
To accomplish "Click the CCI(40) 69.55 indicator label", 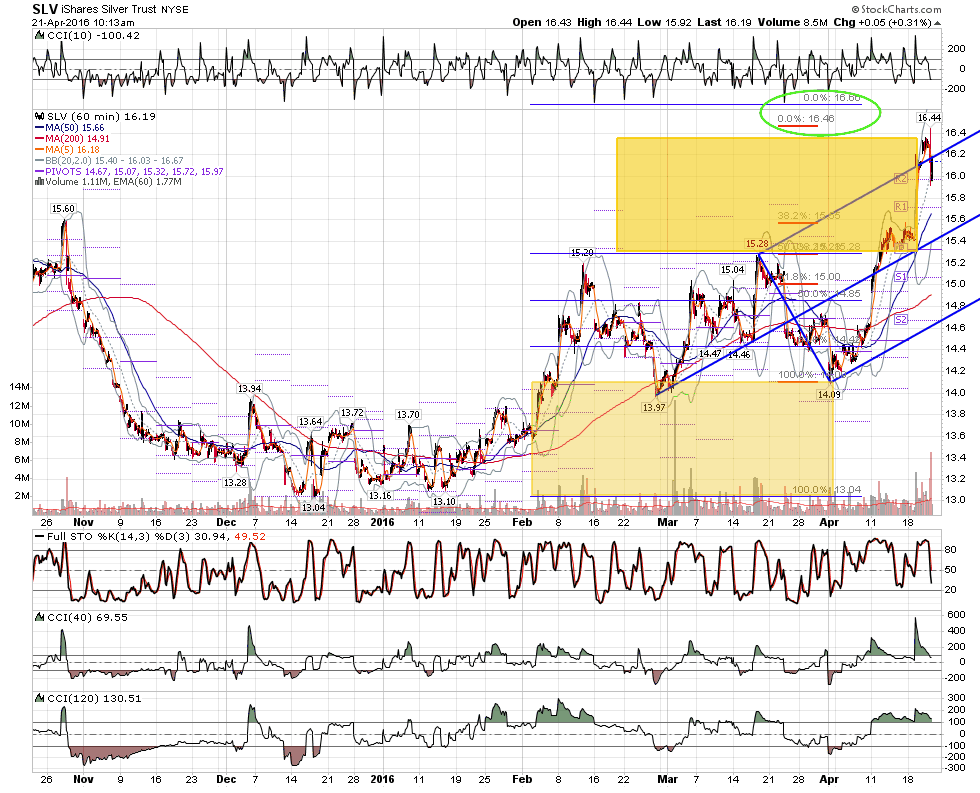I will 87,617.
